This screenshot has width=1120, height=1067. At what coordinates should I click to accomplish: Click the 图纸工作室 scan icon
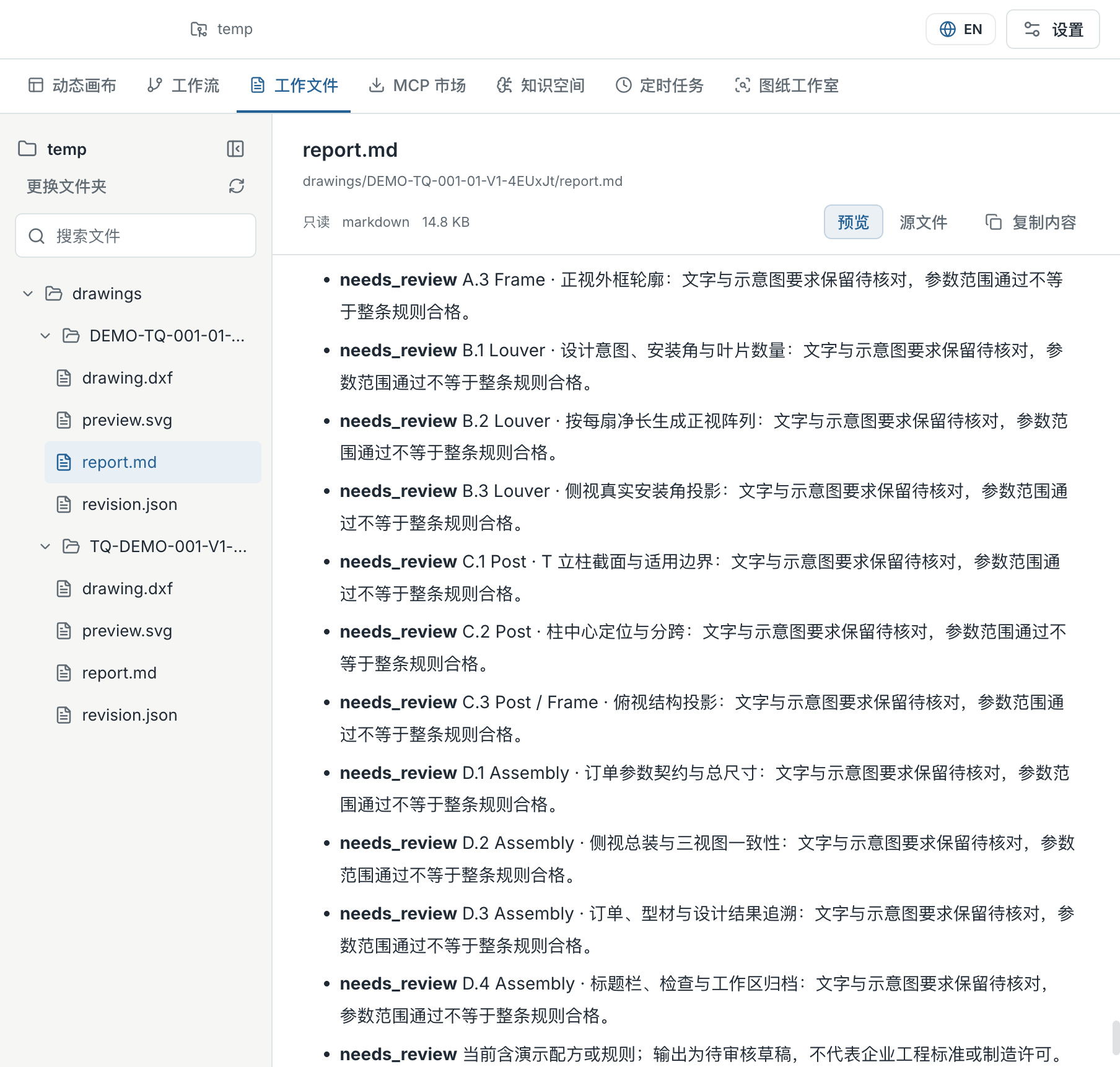coord(742,85)
